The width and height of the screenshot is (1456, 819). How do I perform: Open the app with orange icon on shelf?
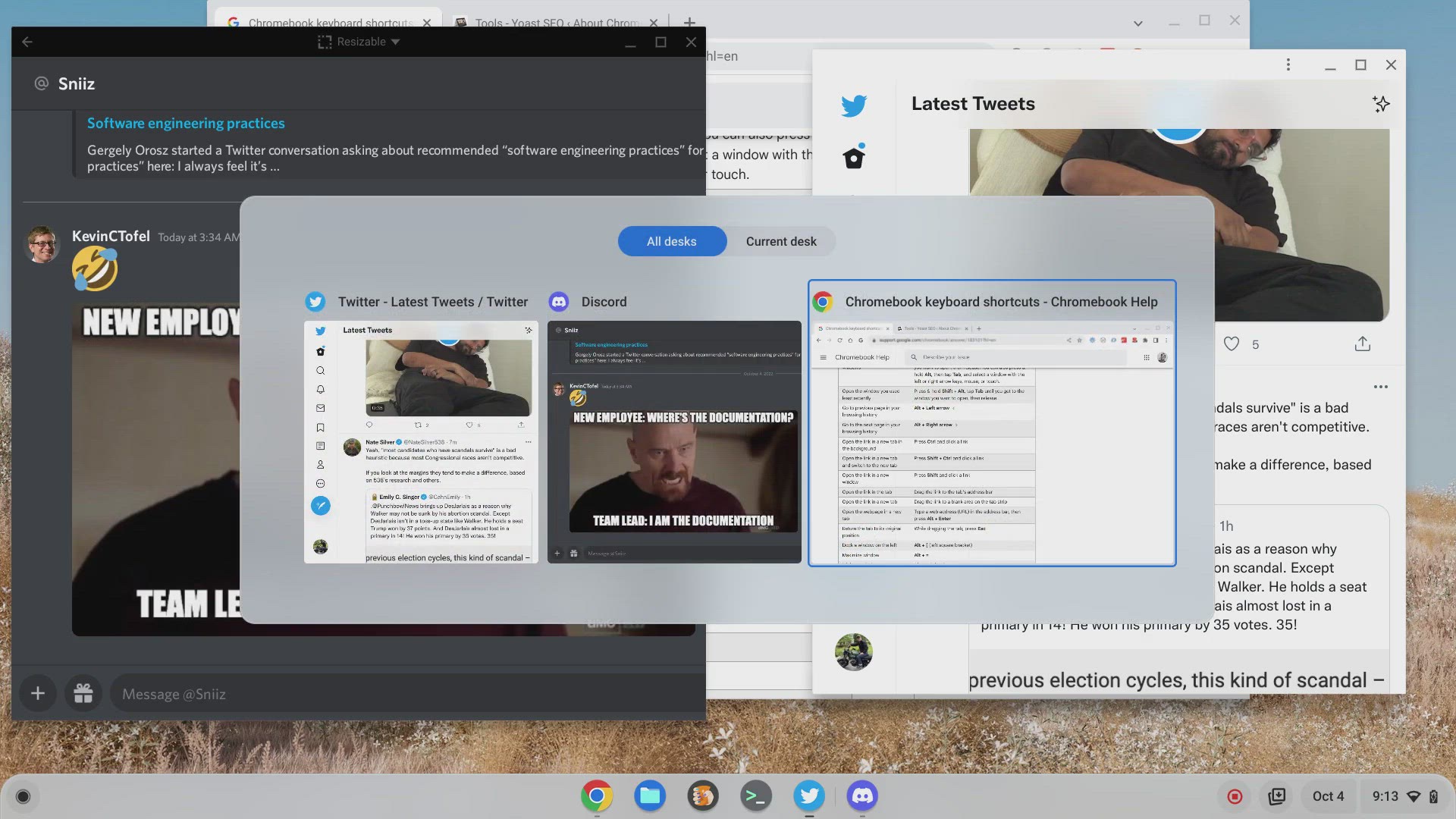703,795
